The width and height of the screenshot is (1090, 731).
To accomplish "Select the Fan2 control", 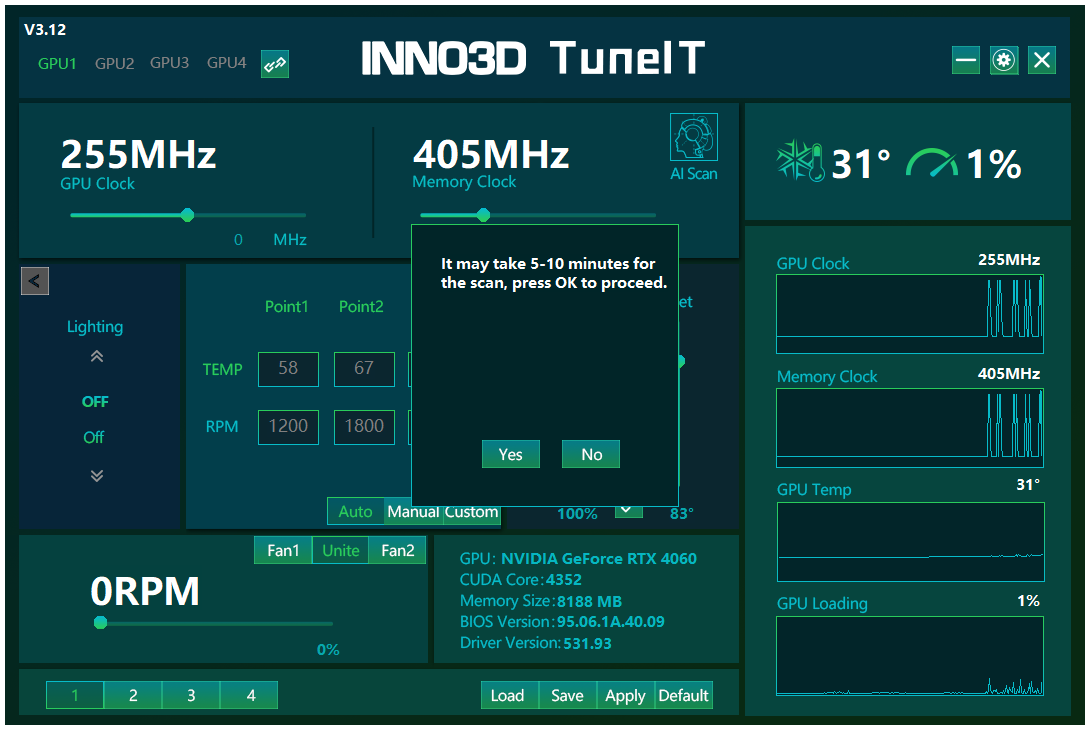I will (x=398, y=550).
